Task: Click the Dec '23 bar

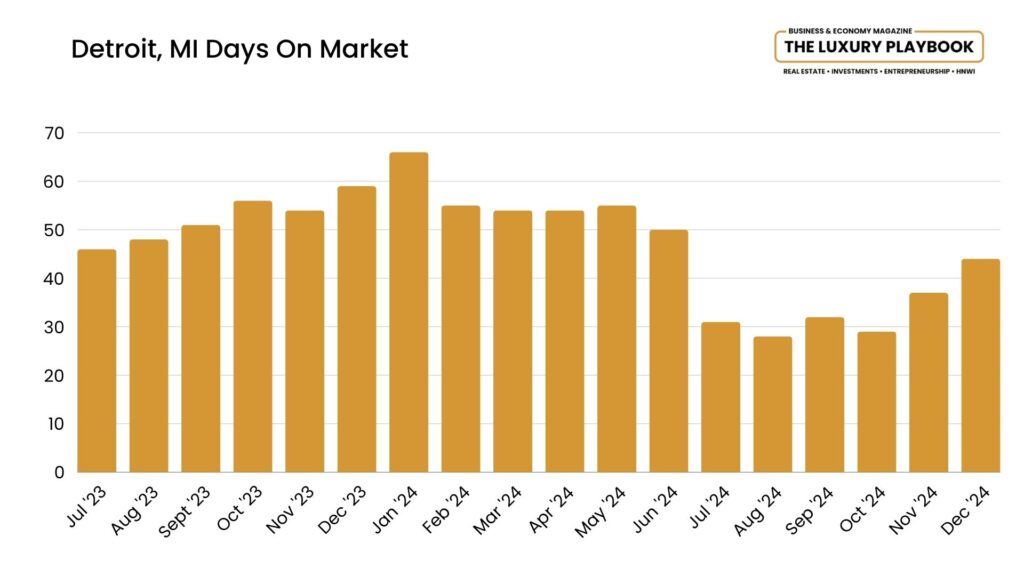Action: coord(357,329)
